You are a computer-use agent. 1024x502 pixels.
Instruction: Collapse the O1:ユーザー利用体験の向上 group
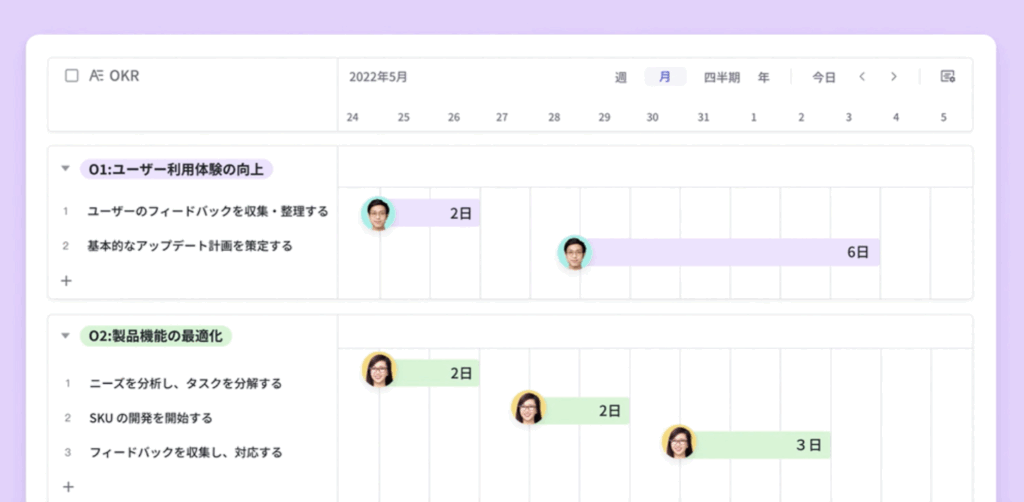click(x=65, y=170)
